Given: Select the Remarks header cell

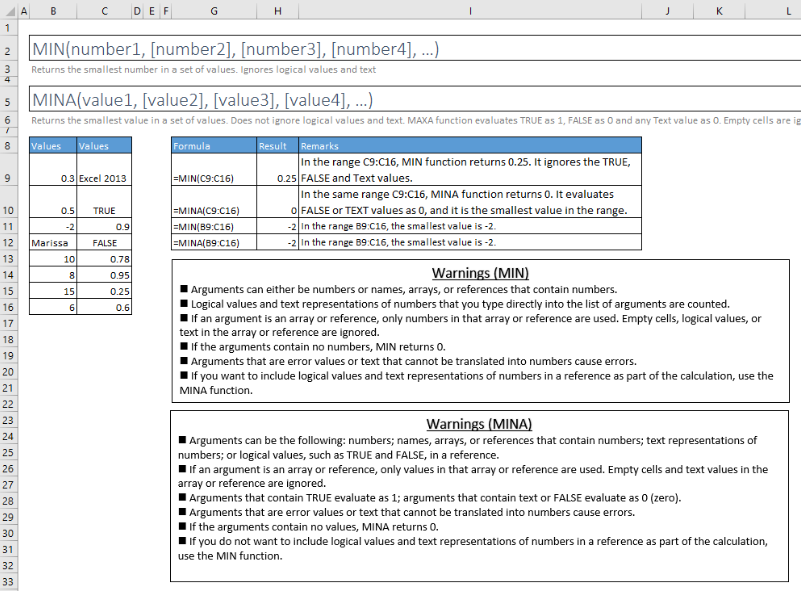Looking at the screenshot, I should (x=470, y=146).
